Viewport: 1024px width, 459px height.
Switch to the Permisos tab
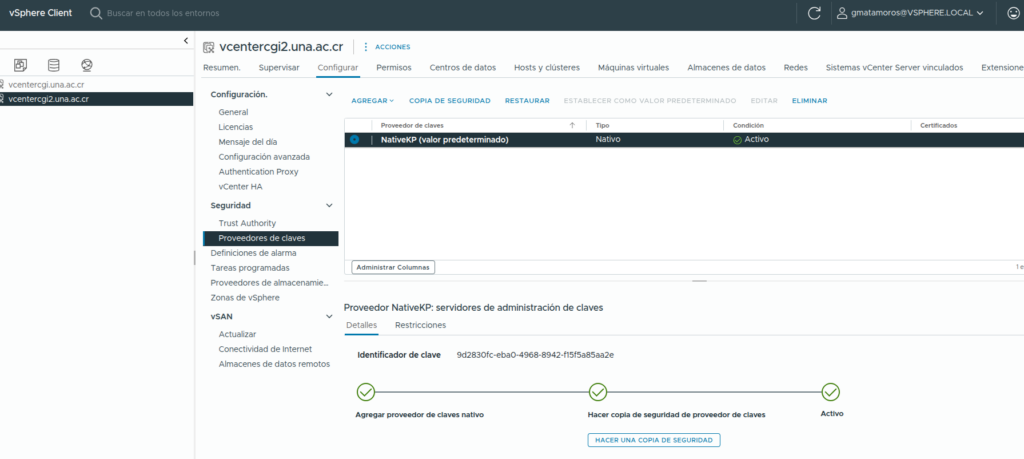pyautogui.click(x=393, y=68)
